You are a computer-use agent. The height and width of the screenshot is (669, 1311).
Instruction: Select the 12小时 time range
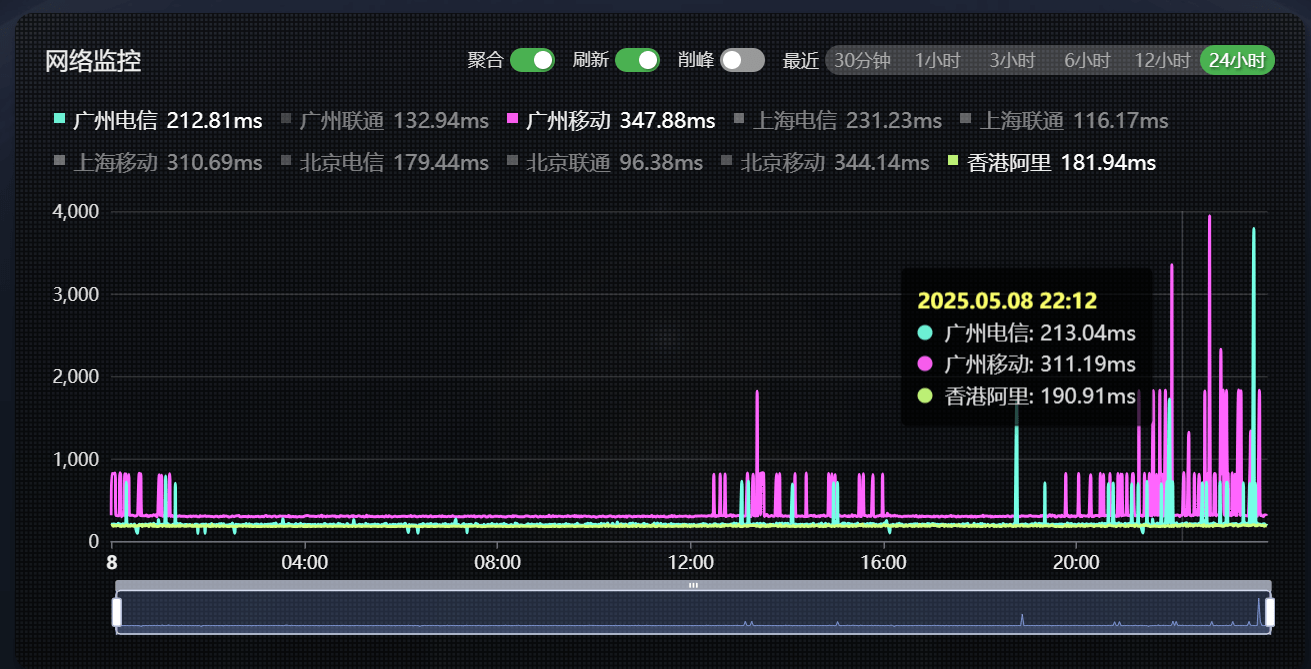point(1162,60)
